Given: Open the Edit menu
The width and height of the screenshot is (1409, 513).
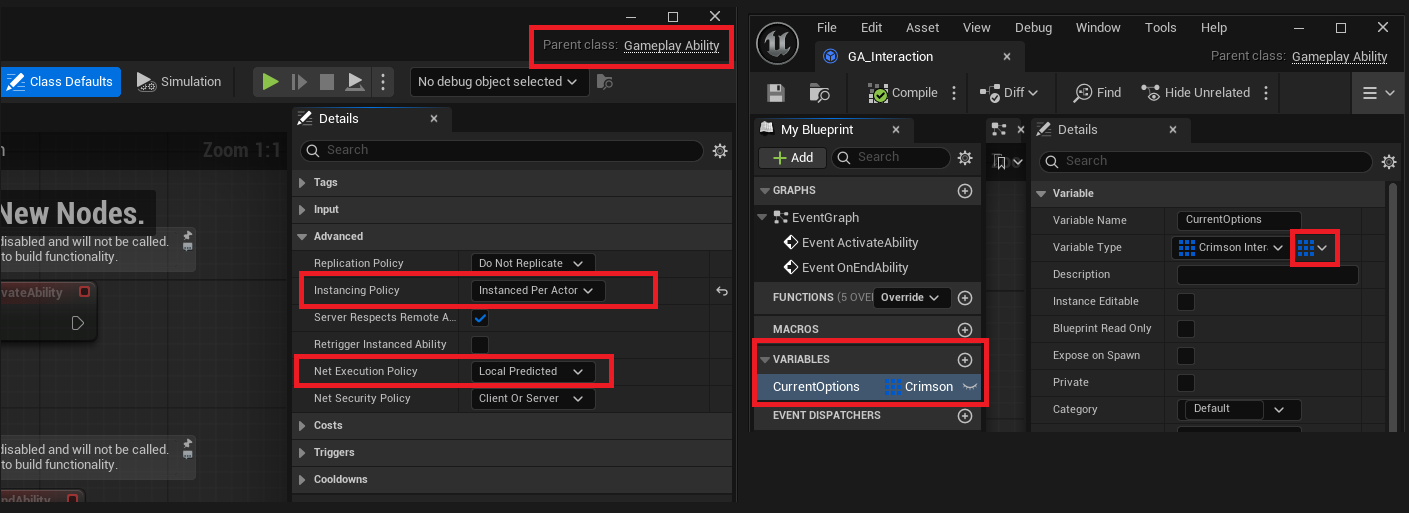Looking at the screenshot, I should (x=871, y=28).
